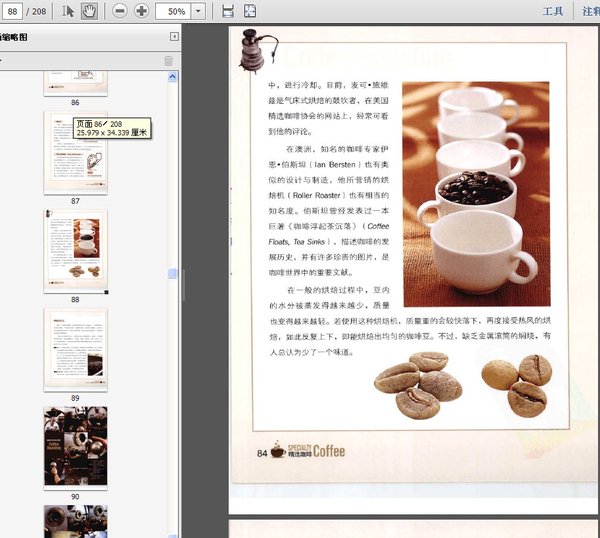Open the 工具 tools pane
600x538 pixels.
[553, 11]
